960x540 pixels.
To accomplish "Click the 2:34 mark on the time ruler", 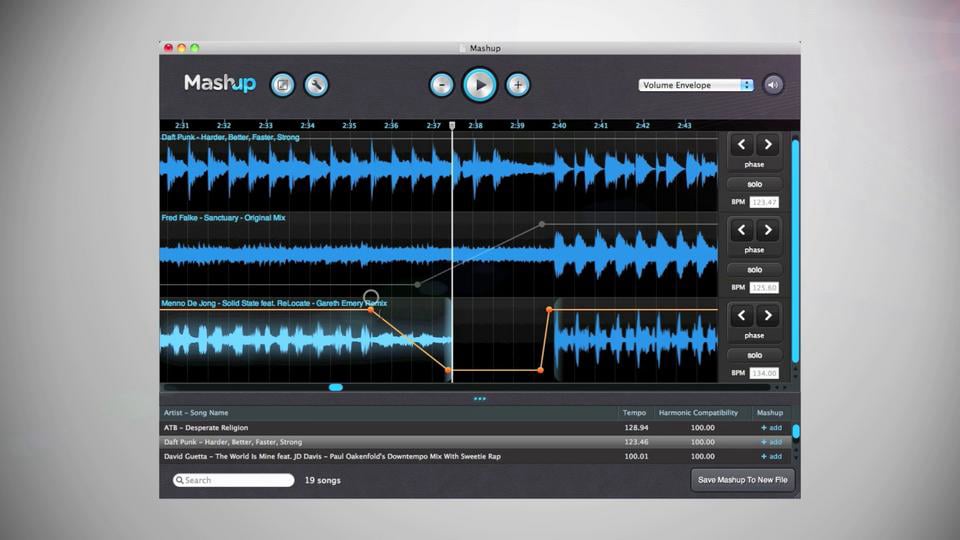I will 307,125.
